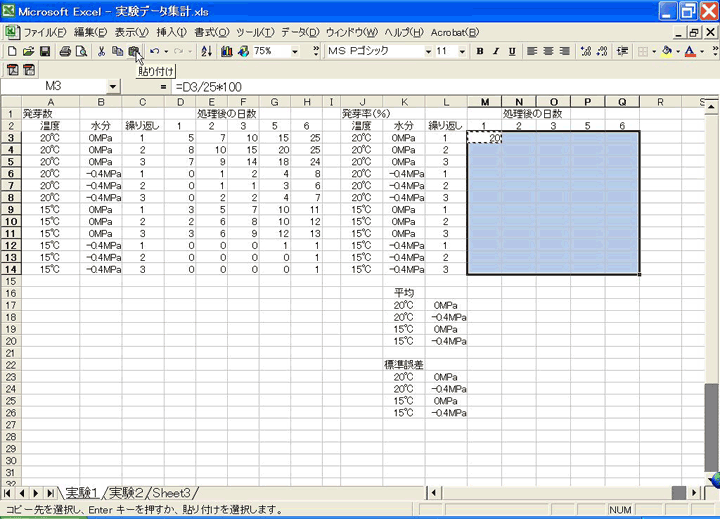Click the Print icon
Screen dimensions: 720x519
(x=65, y=51)
